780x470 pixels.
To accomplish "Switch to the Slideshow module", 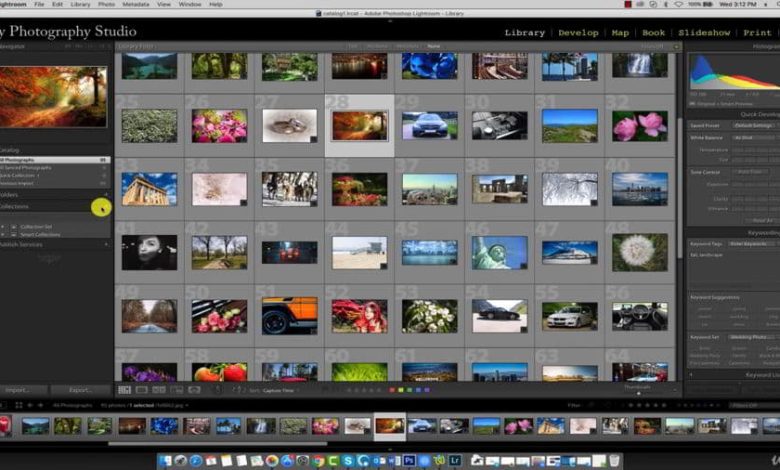I will [704, 33].
